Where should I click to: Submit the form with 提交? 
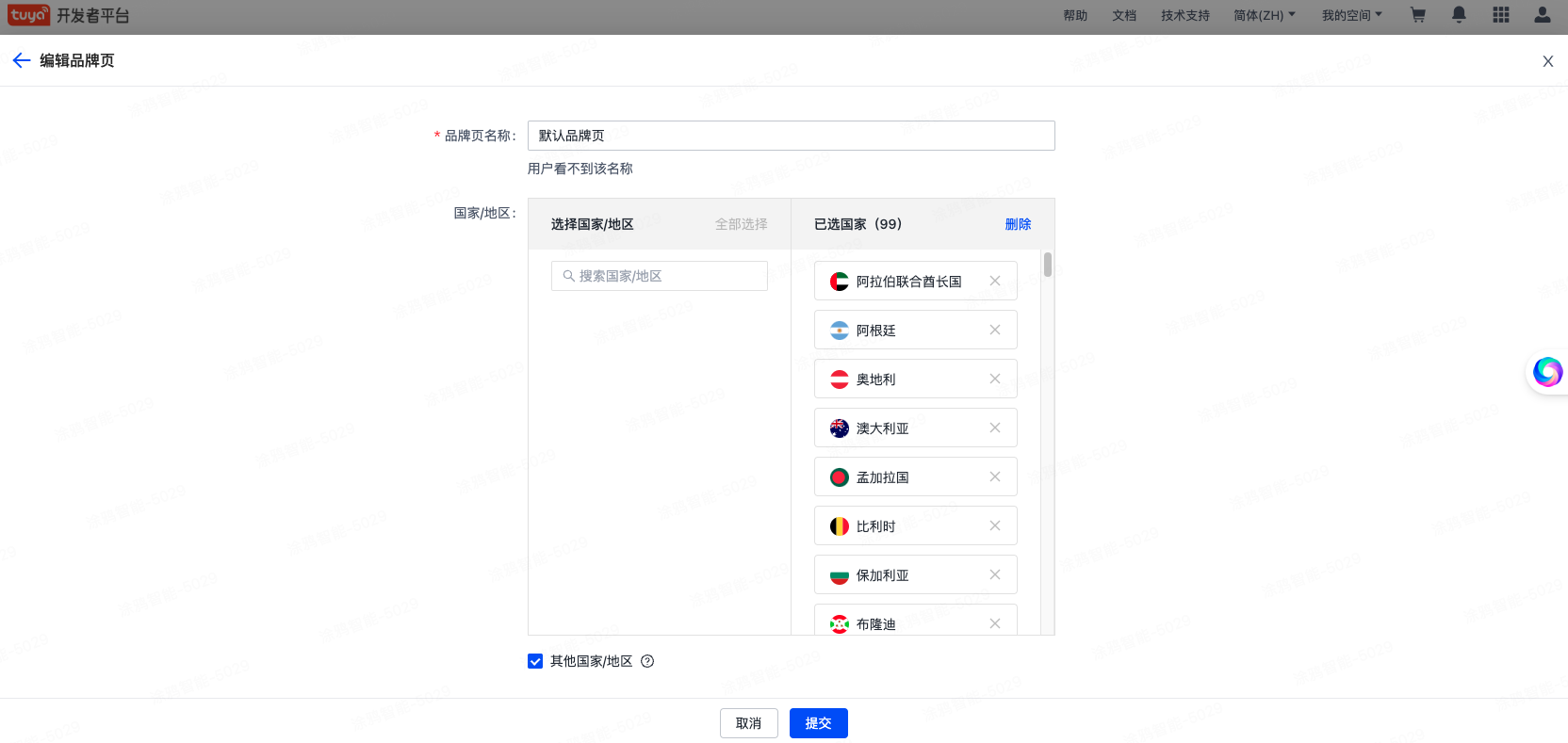(819, 723)
